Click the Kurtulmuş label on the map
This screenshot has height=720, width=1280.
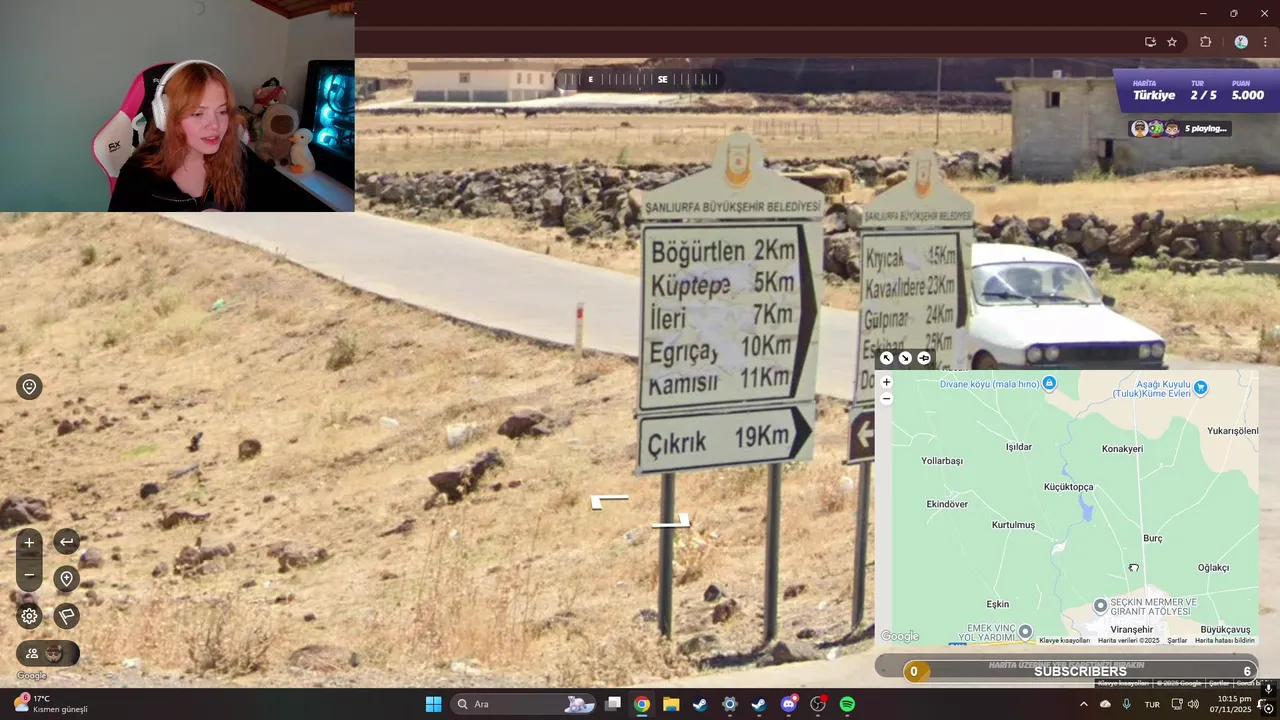[x=1013, y=525]
